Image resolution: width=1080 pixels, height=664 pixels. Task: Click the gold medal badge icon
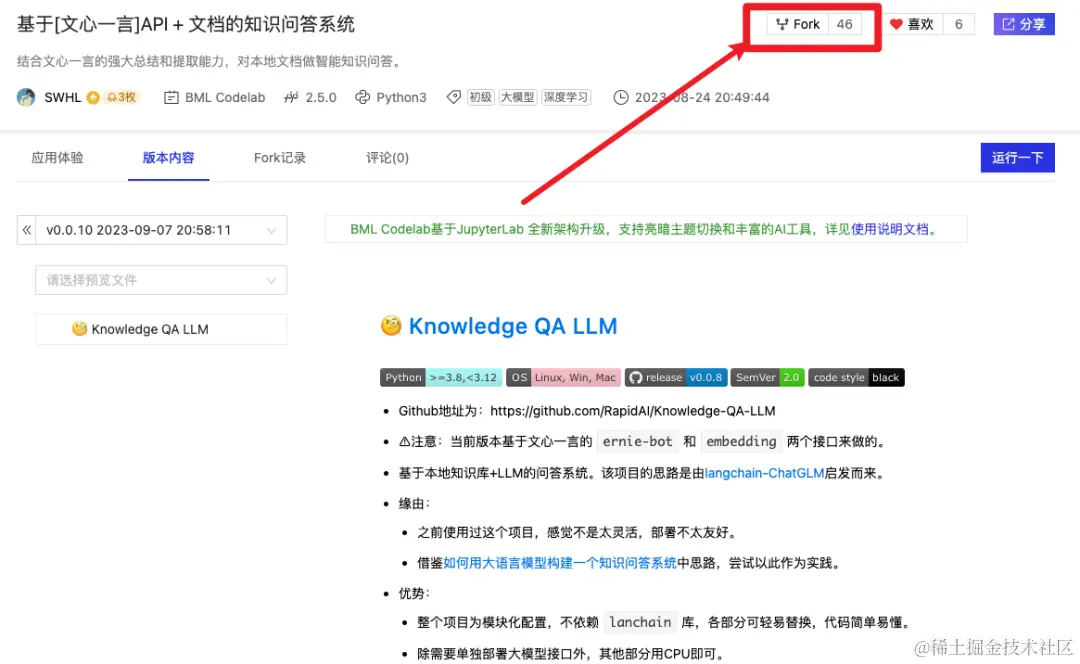point(93,97)
